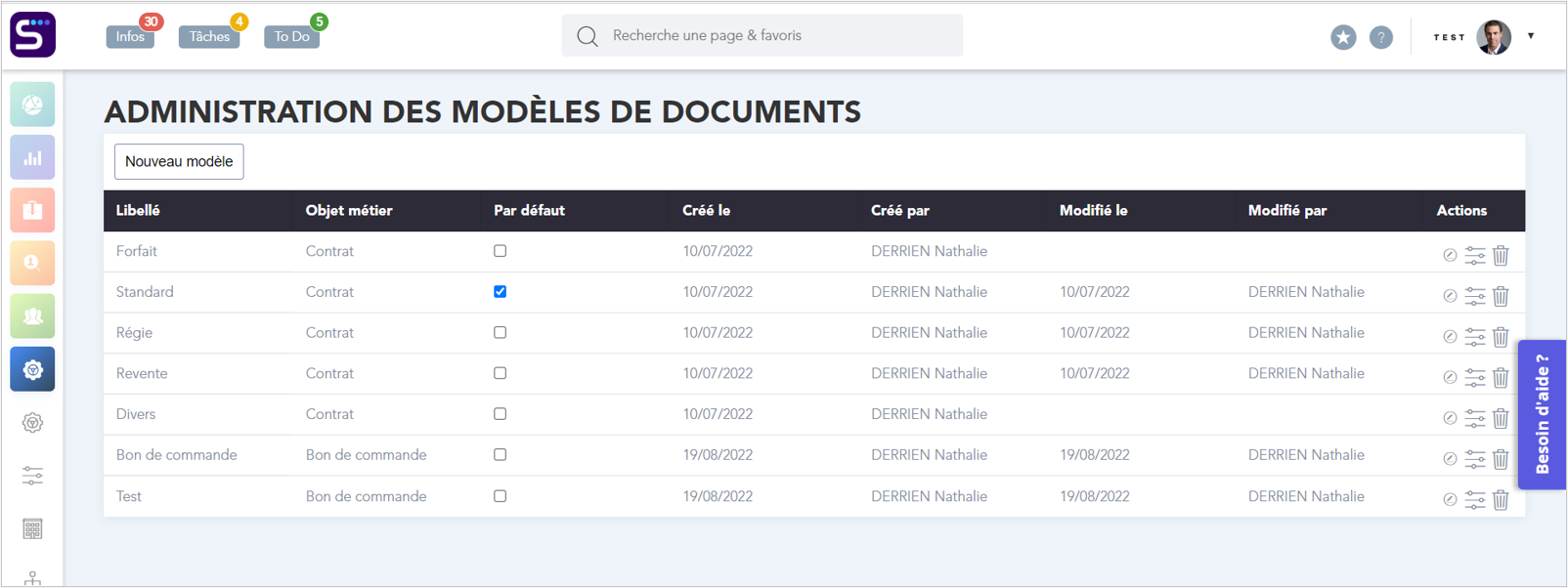Open the Besoin d'aide side tab
The image size is (1568, 588).
pos(1543,415)
